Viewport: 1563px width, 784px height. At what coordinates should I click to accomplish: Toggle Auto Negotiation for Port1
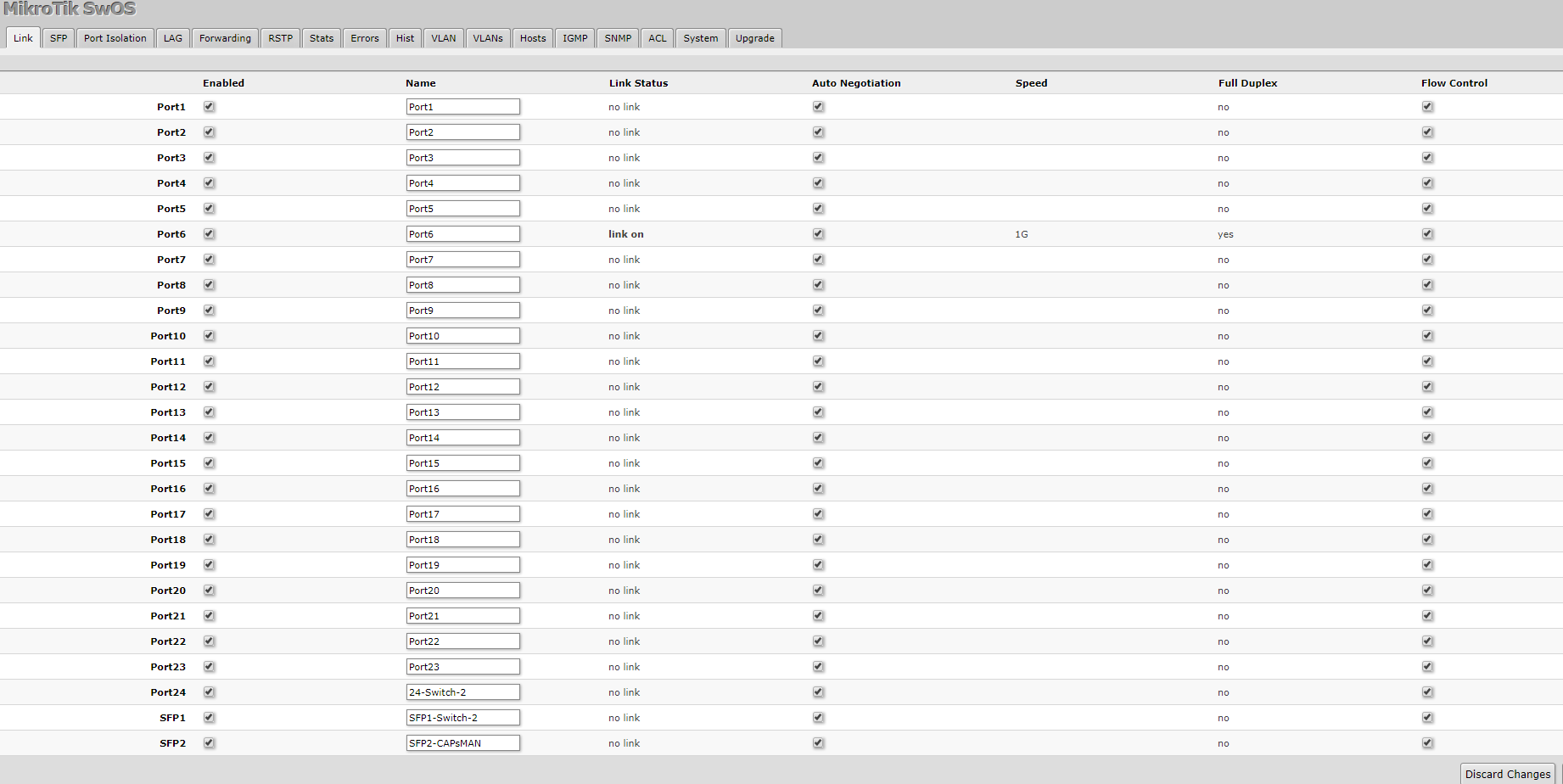[x=819, y=107]
